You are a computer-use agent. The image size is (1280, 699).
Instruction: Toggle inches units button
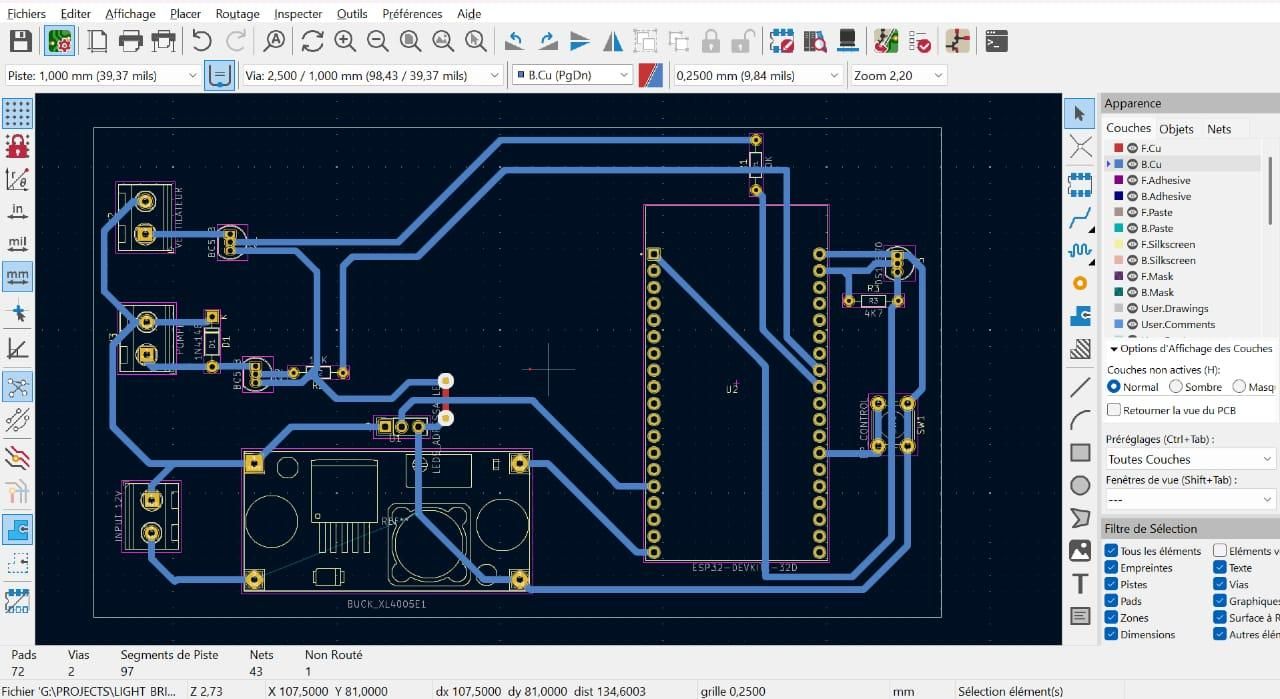click(17, 211)
